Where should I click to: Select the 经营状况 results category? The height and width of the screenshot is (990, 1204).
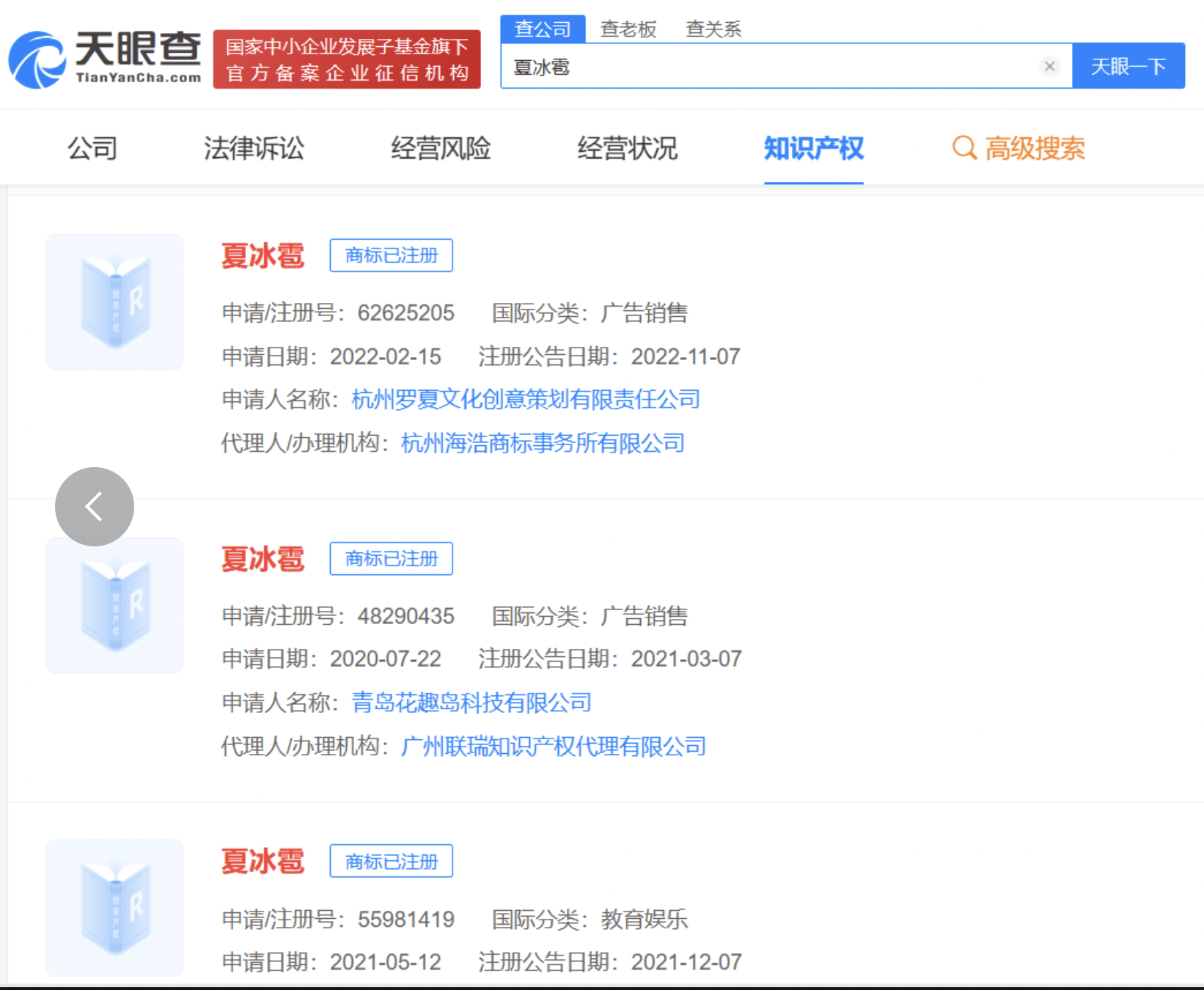coord(627,148)
